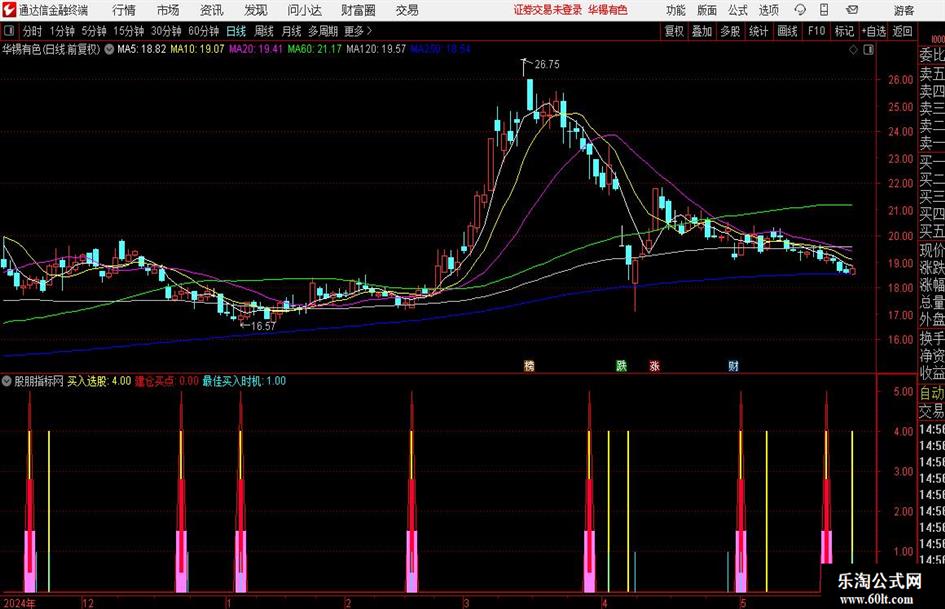Open the 功能 menu
945x609 pixels.
point(676,10)
